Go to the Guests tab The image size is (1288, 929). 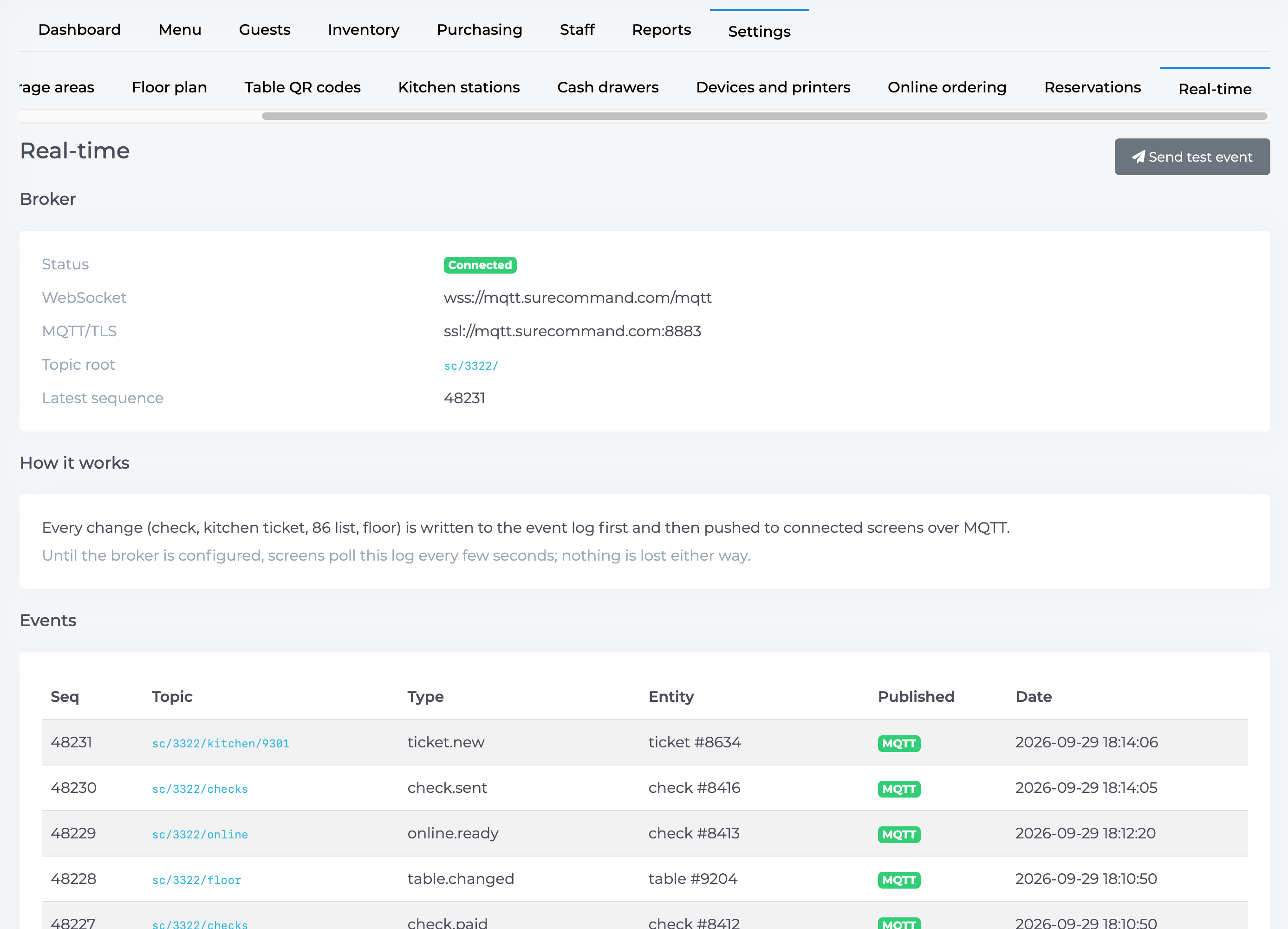pos(265,30)
